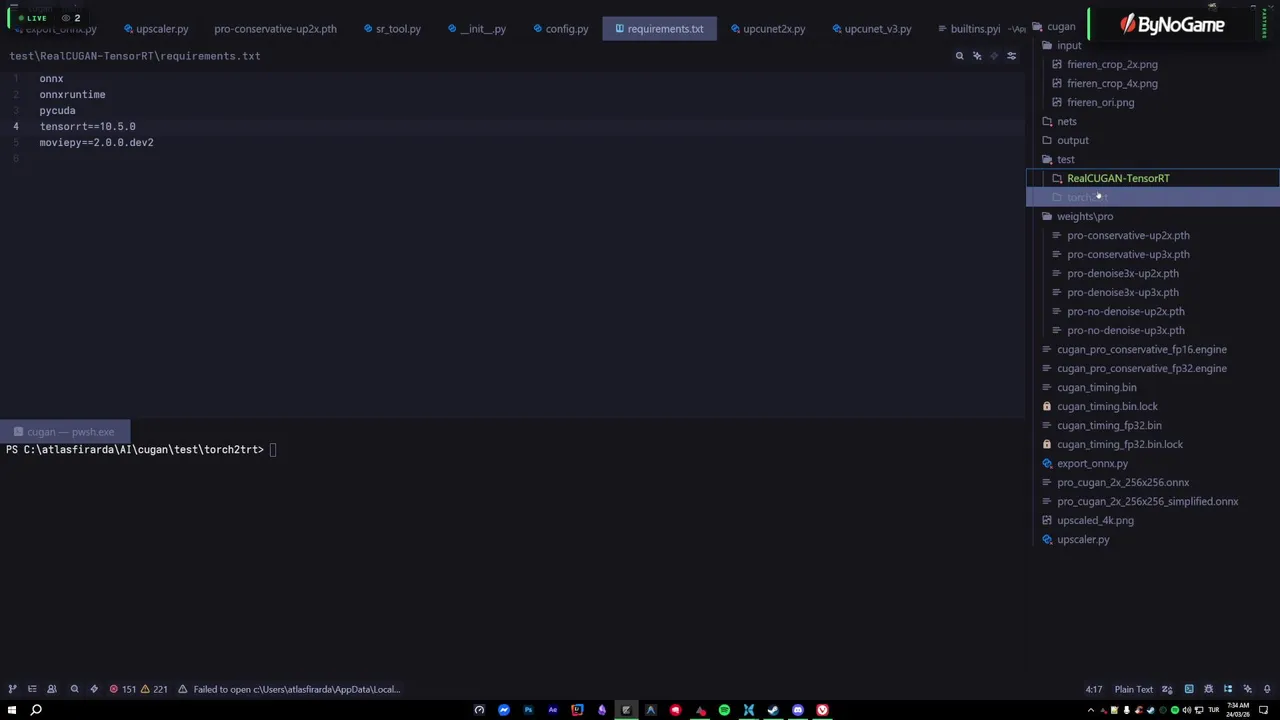Toggle the right dock panel icon
Screen dimensions: 1280x720
(1228, 689)
